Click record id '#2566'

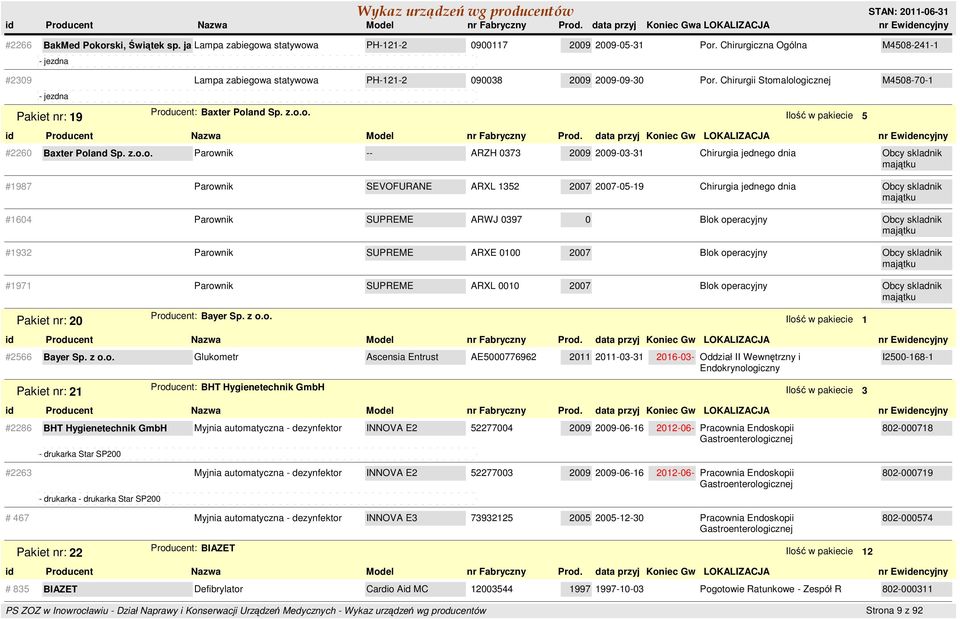(18, 357)
